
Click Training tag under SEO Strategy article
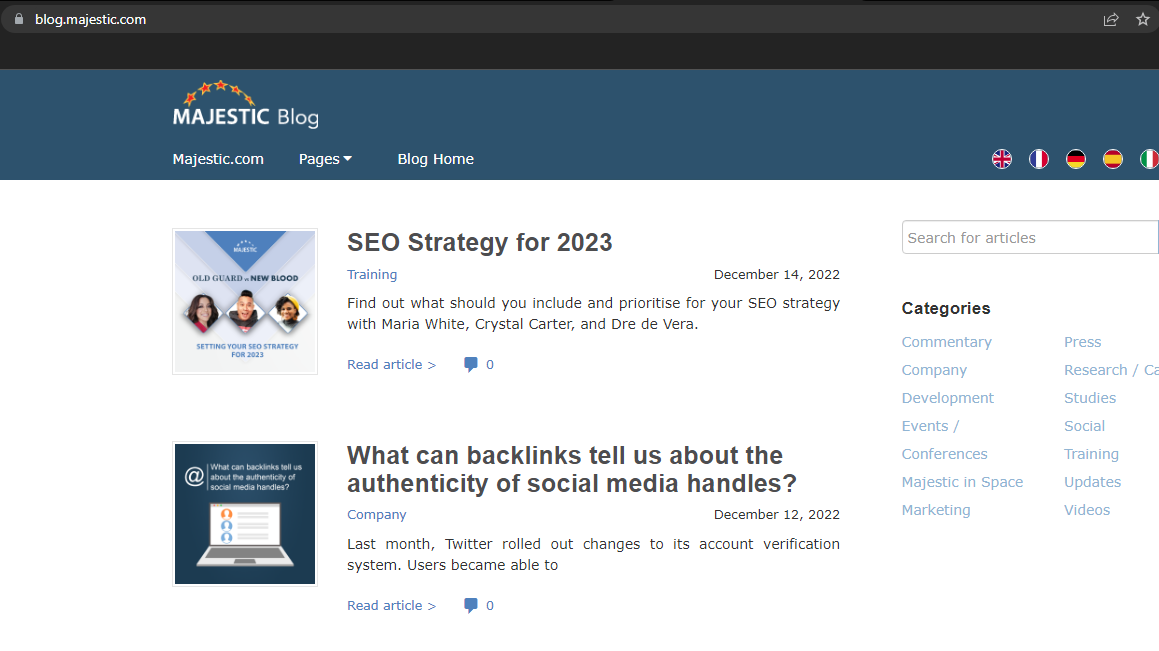click(372, 274)
